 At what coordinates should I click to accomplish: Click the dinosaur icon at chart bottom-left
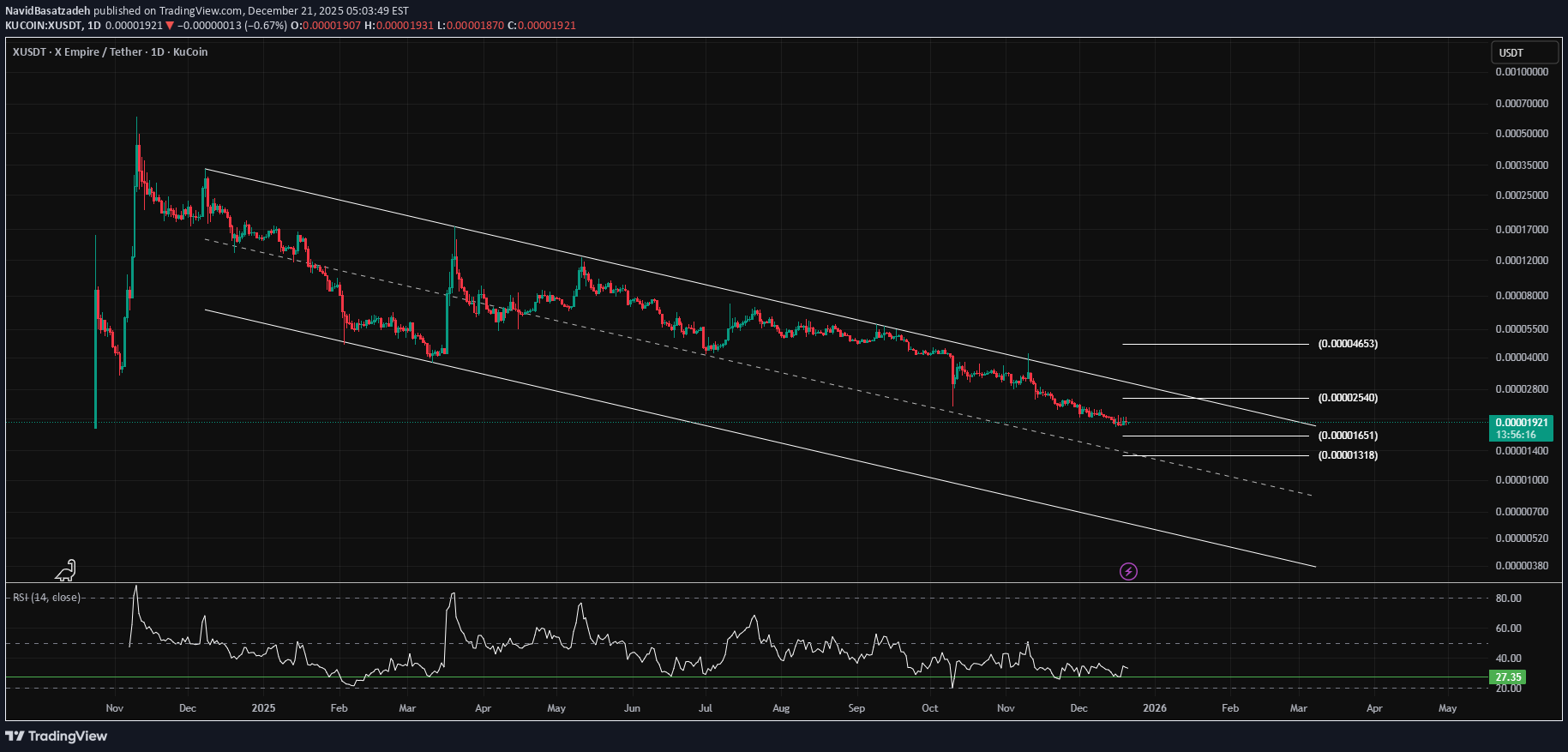[x=66, y=570]
